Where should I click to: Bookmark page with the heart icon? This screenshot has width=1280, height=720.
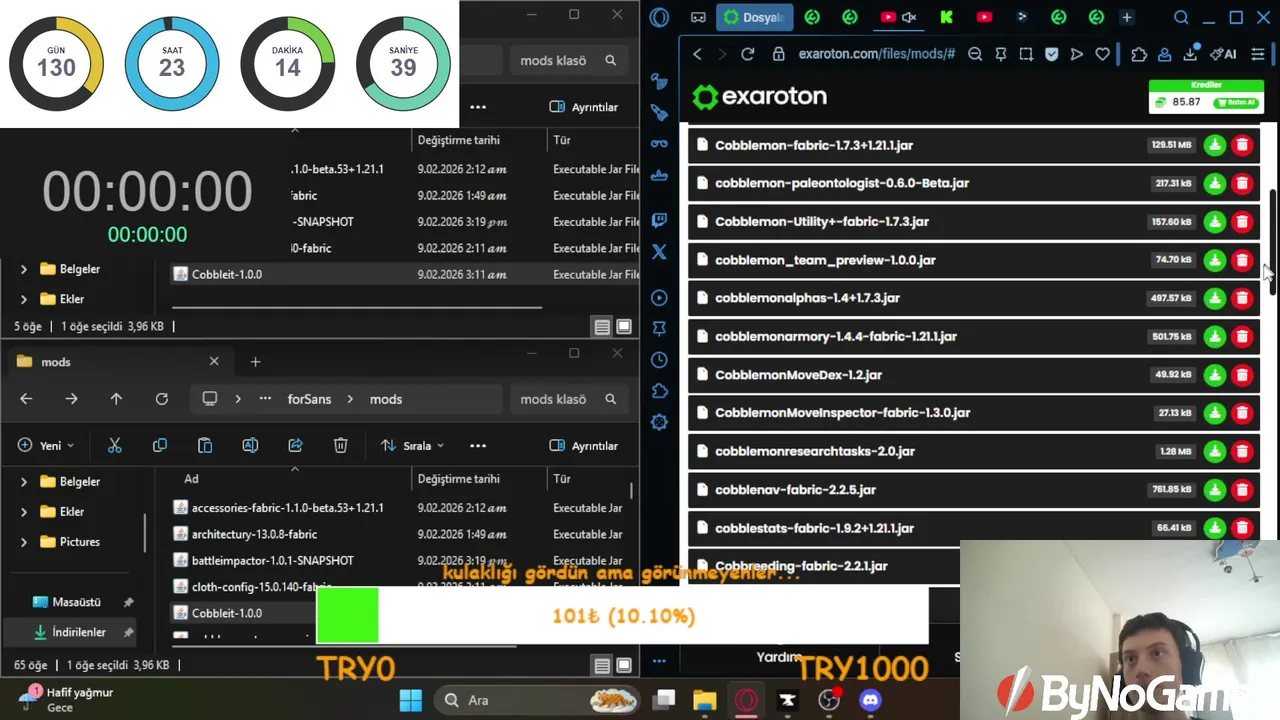(x=1102, y=54)
